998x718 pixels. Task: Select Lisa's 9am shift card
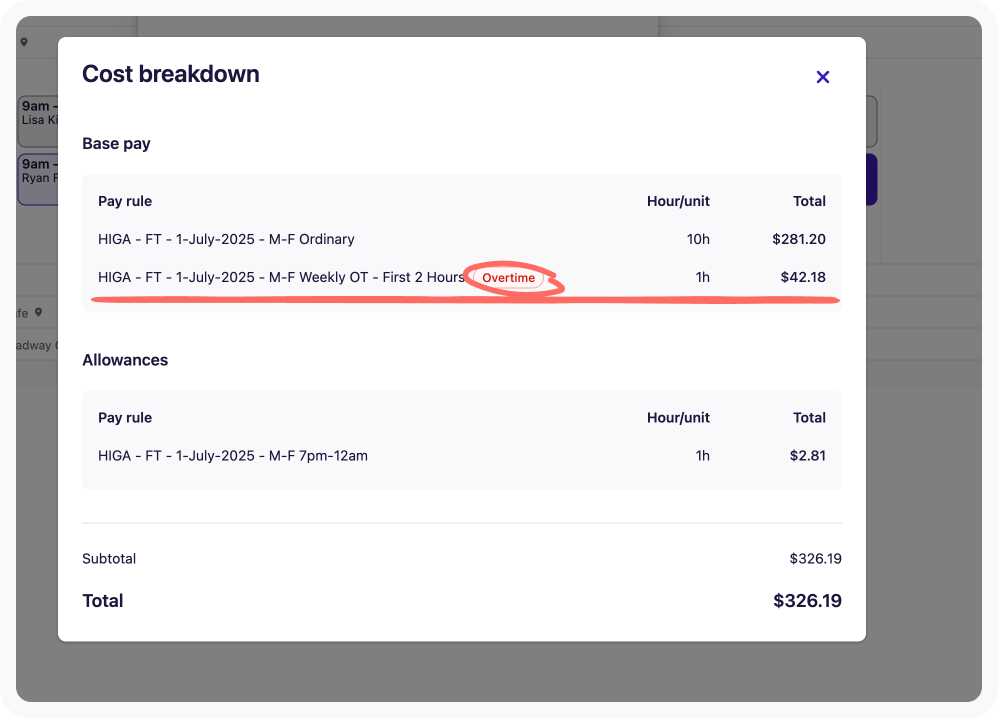(37, 120)
